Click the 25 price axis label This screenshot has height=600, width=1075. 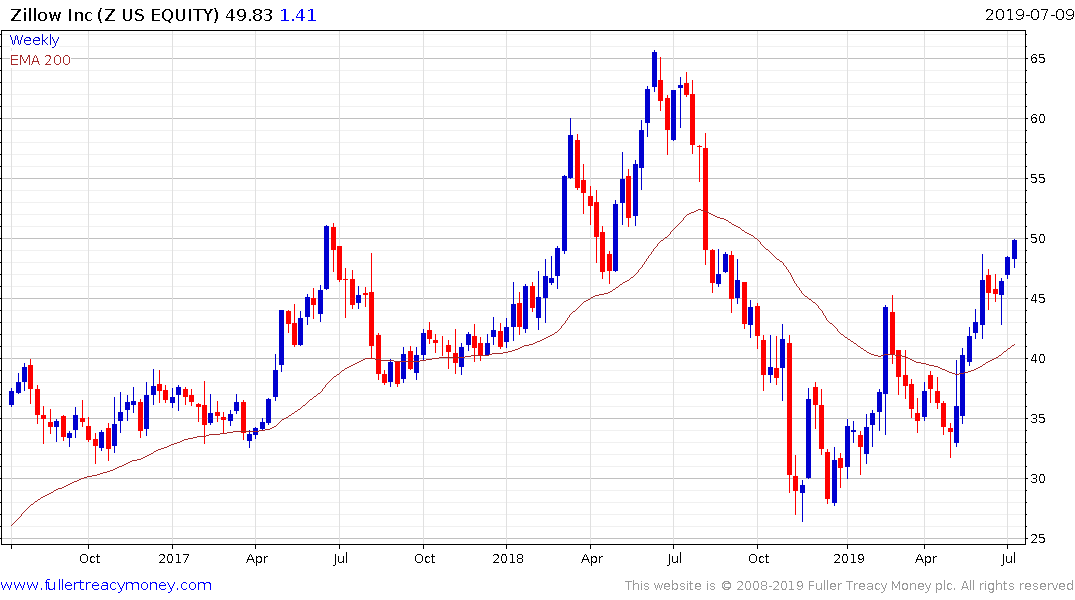point(1038,539)
